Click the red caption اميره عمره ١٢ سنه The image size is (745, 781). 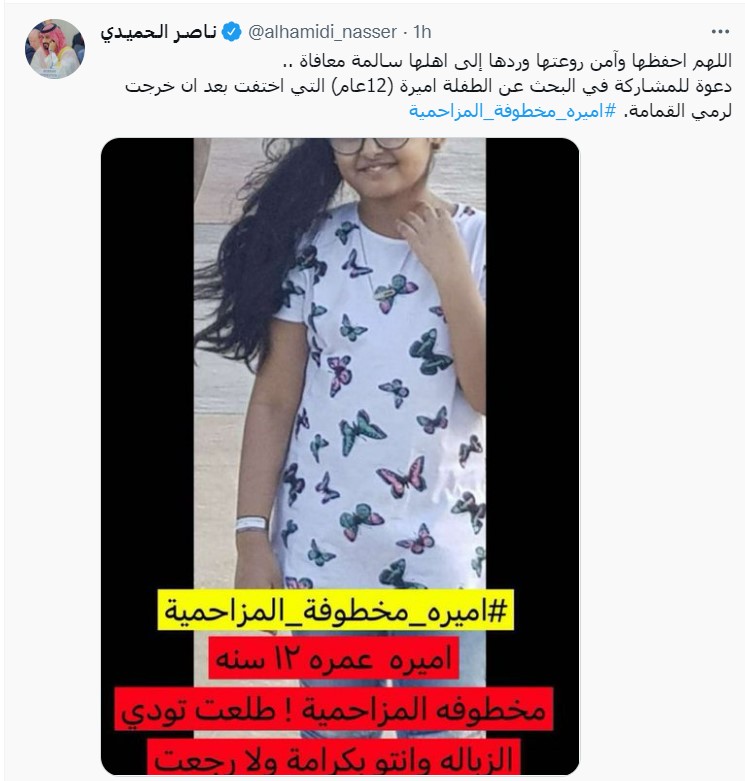pyautogui.click(x=333, y=658)
